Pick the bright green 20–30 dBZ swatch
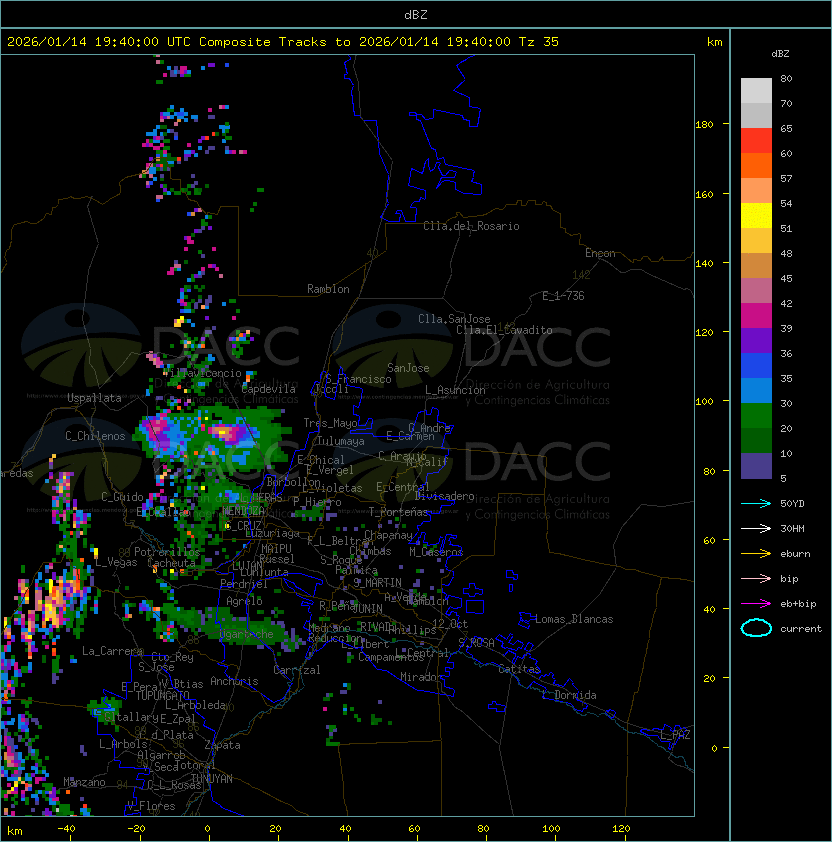Image resolution: width=832 pixels, height=842 pixels. click(x=756, y=416)
